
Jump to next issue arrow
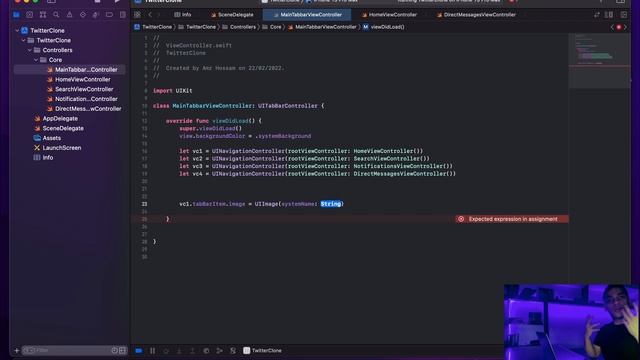[625, 27]
